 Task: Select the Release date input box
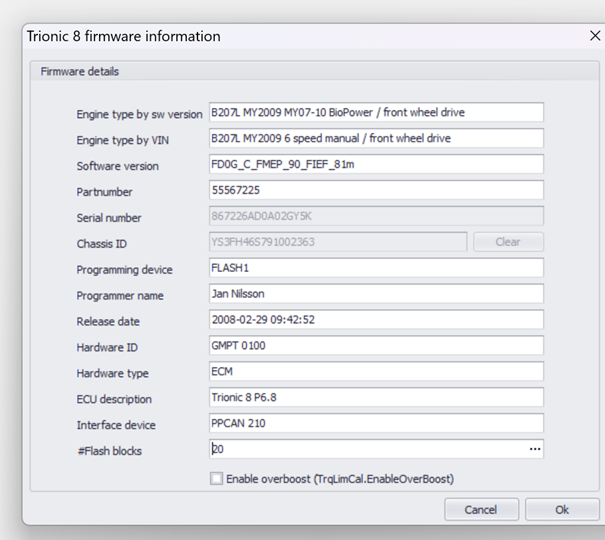coord(375,320)
